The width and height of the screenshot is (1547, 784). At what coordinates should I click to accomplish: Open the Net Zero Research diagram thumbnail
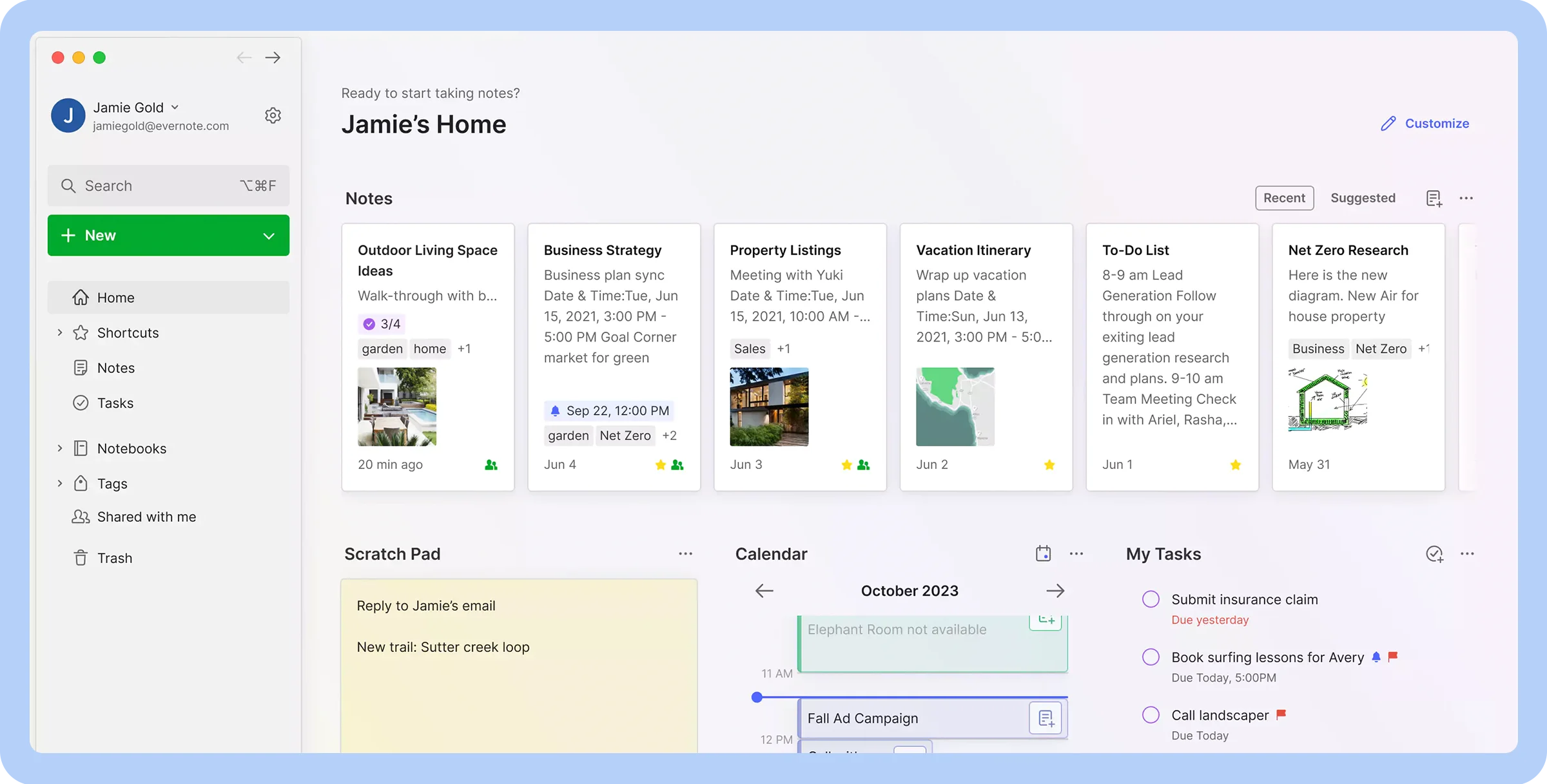pos(1328,399)
